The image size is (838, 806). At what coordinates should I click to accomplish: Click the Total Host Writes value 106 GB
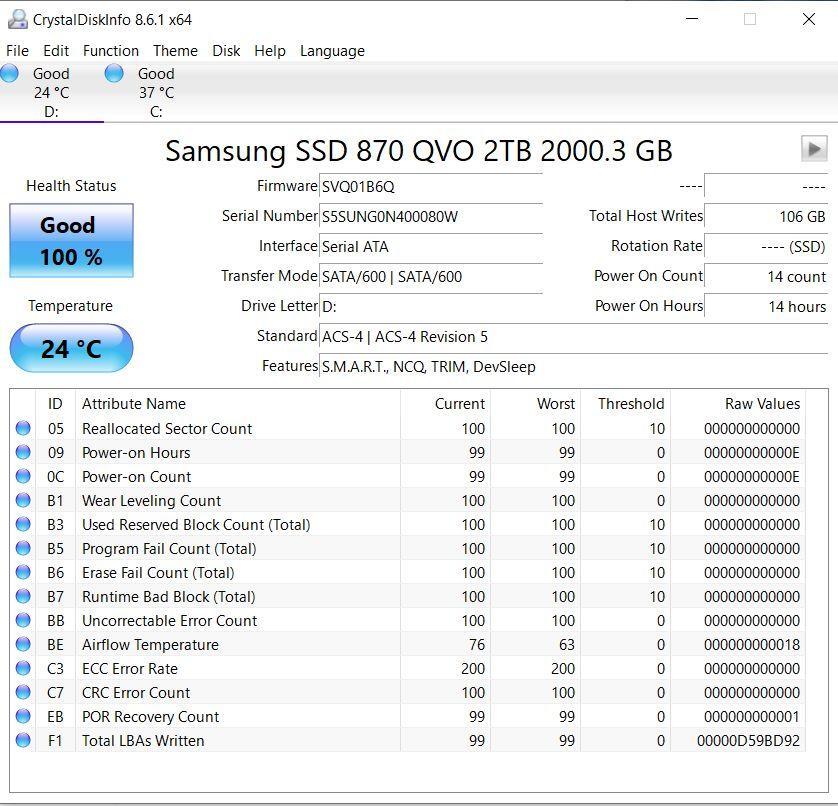coord(766,216)
